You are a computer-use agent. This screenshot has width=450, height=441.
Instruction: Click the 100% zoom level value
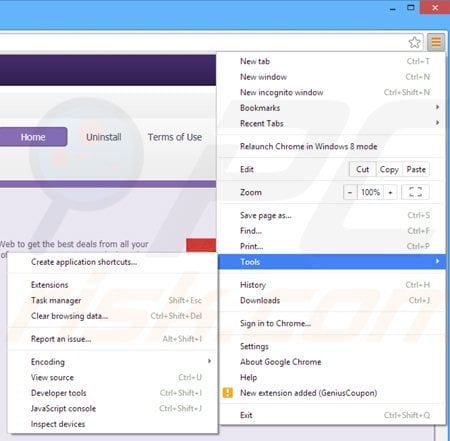[x=370, y=192]
